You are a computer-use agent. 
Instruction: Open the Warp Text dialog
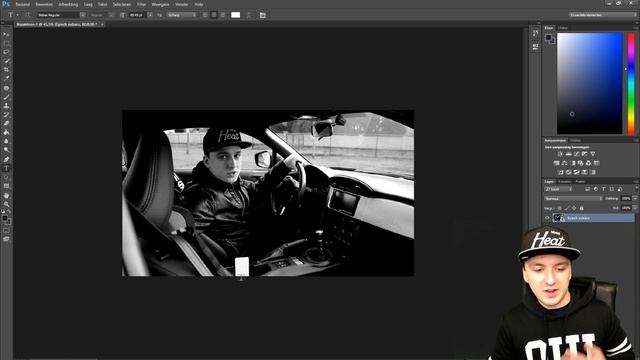coord(249,15)
